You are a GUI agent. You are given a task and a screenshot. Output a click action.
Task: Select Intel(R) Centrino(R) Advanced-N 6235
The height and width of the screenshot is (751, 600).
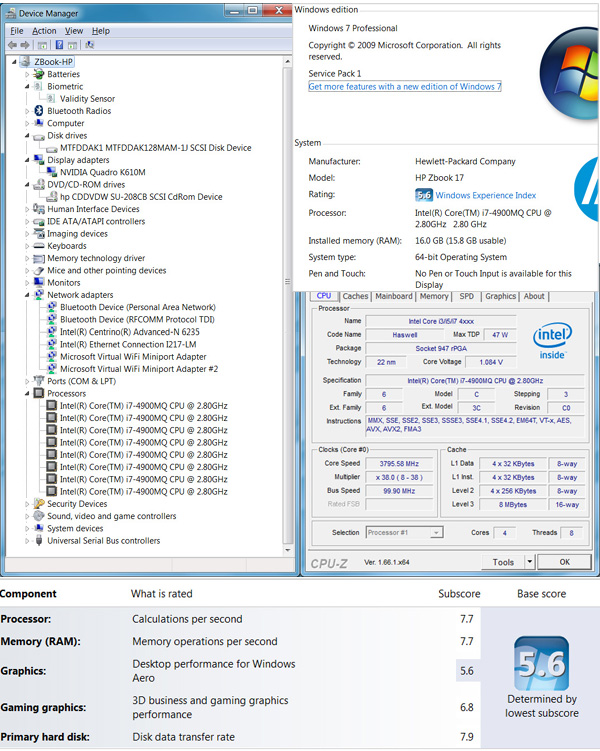129,332
